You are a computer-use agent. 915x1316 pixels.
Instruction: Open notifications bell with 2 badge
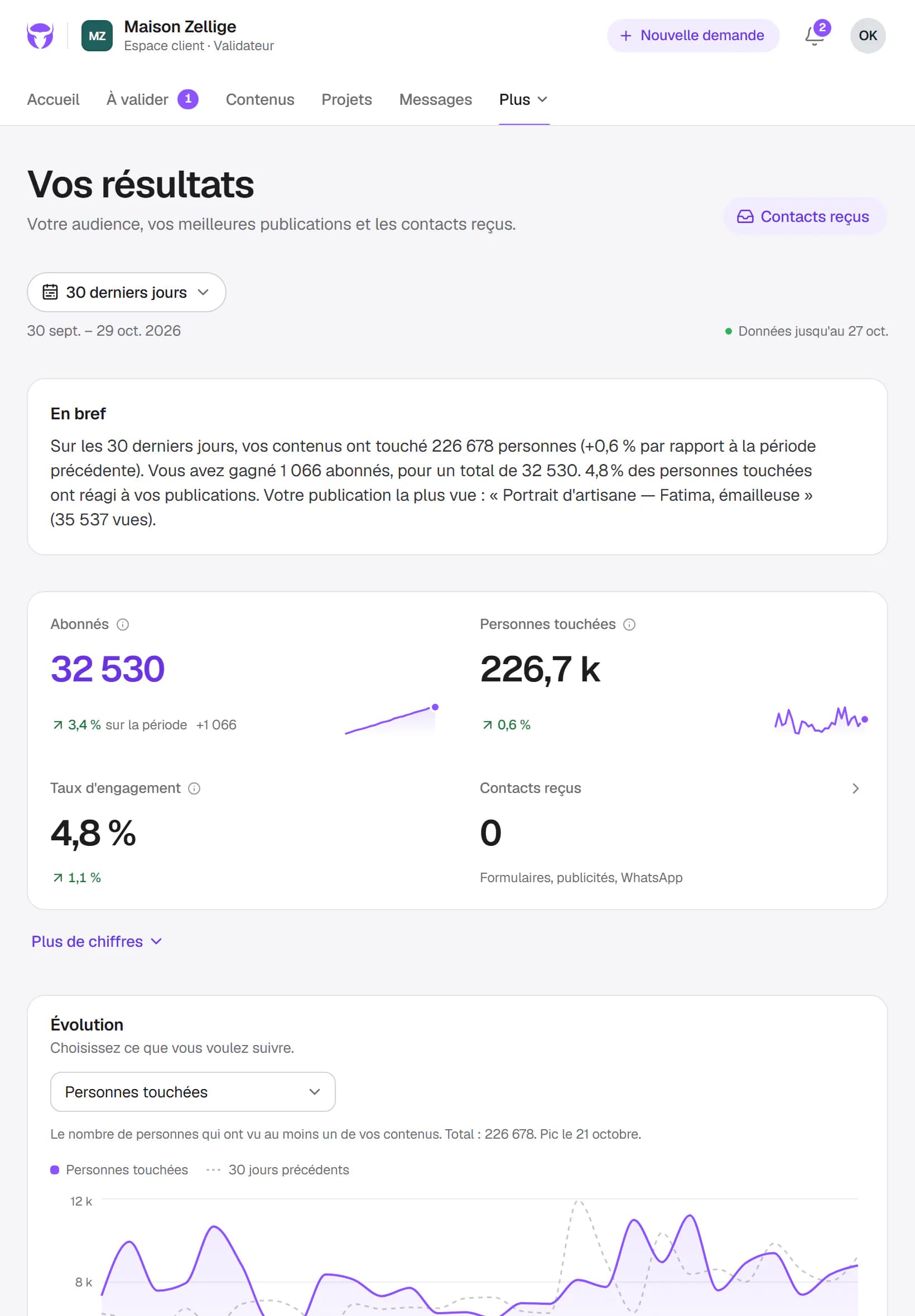[816, 35]
